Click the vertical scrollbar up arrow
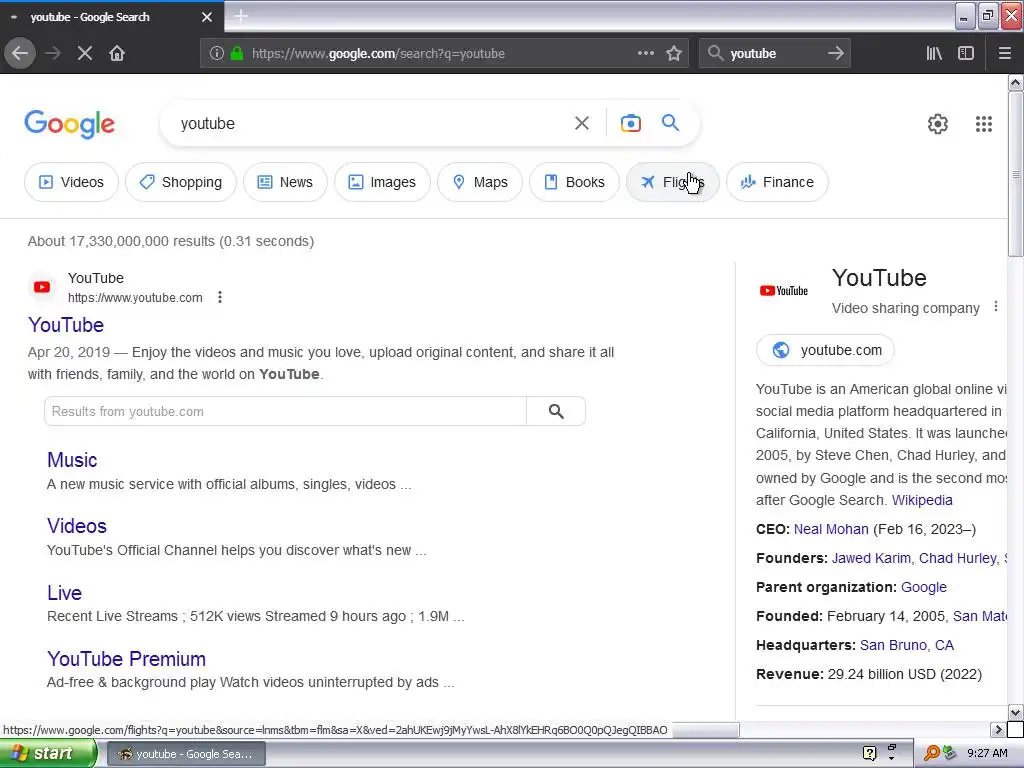 [x=1016, y=82]
